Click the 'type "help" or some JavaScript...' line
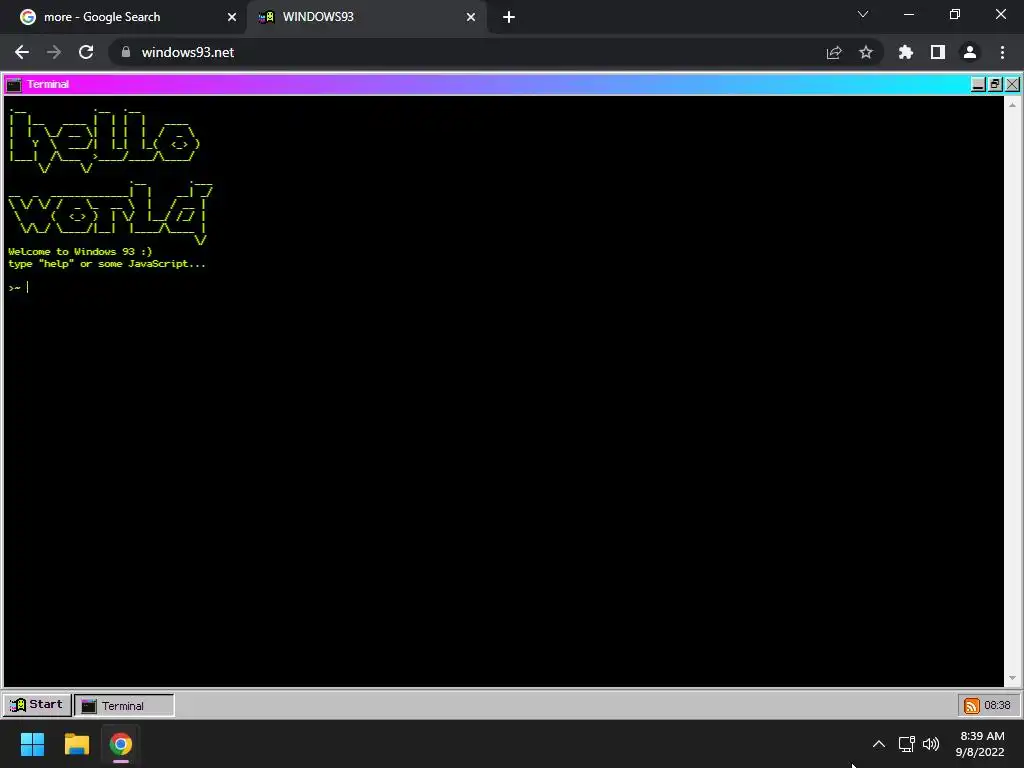 [x=106, y=264]
